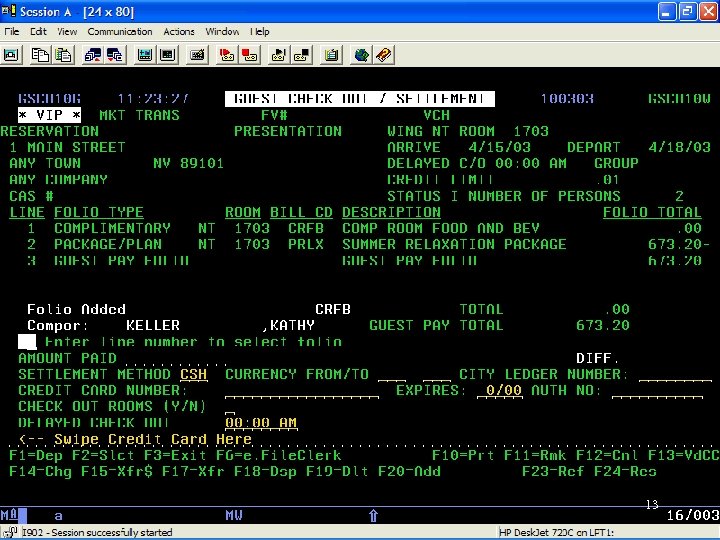Click the Compor name KELLER
Screen dimensions: 720x540
[153, 326]
